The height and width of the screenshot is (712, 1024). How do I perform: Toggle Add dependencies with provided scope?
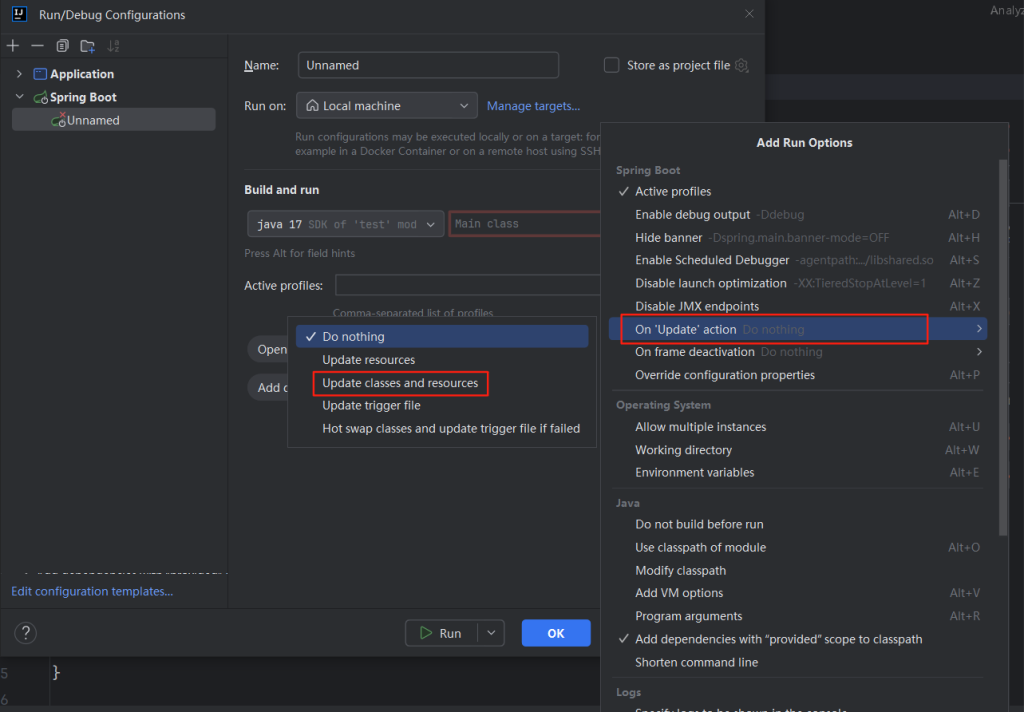point(799,639)
